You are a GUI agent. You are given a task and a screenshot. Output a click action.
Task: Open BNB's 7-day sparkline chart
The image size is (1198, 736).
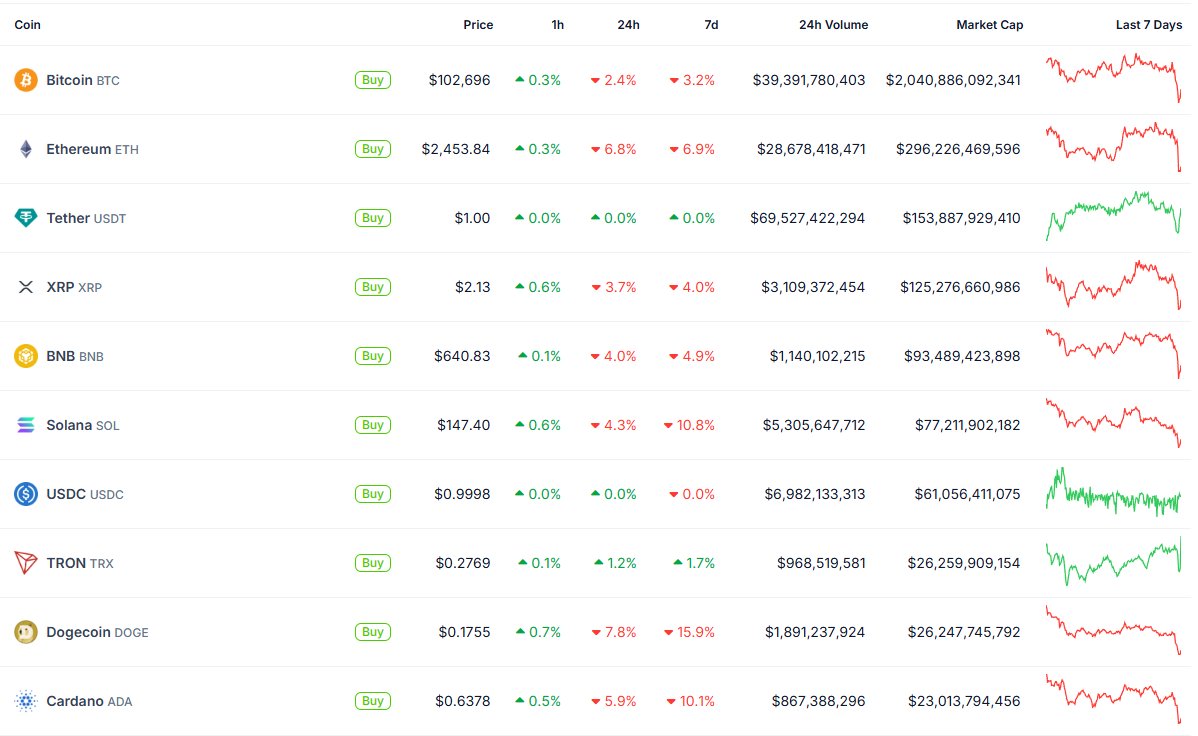click(1113, 353)
